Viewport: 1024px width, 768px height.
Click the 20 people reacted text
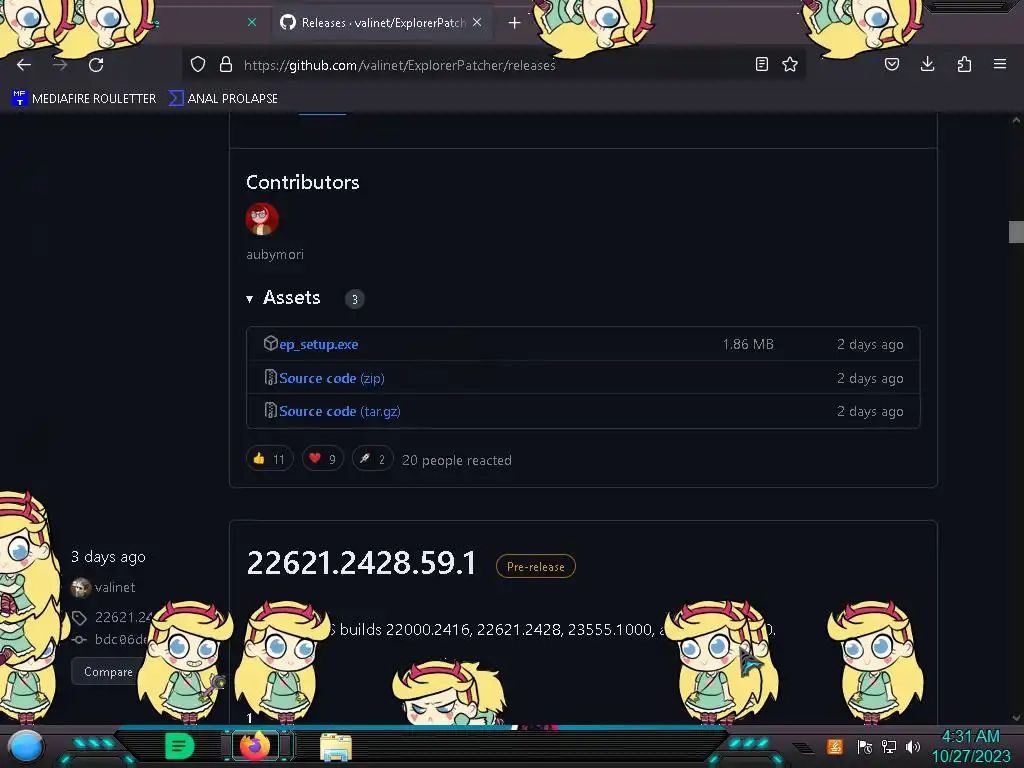click(x=456, y=460)
